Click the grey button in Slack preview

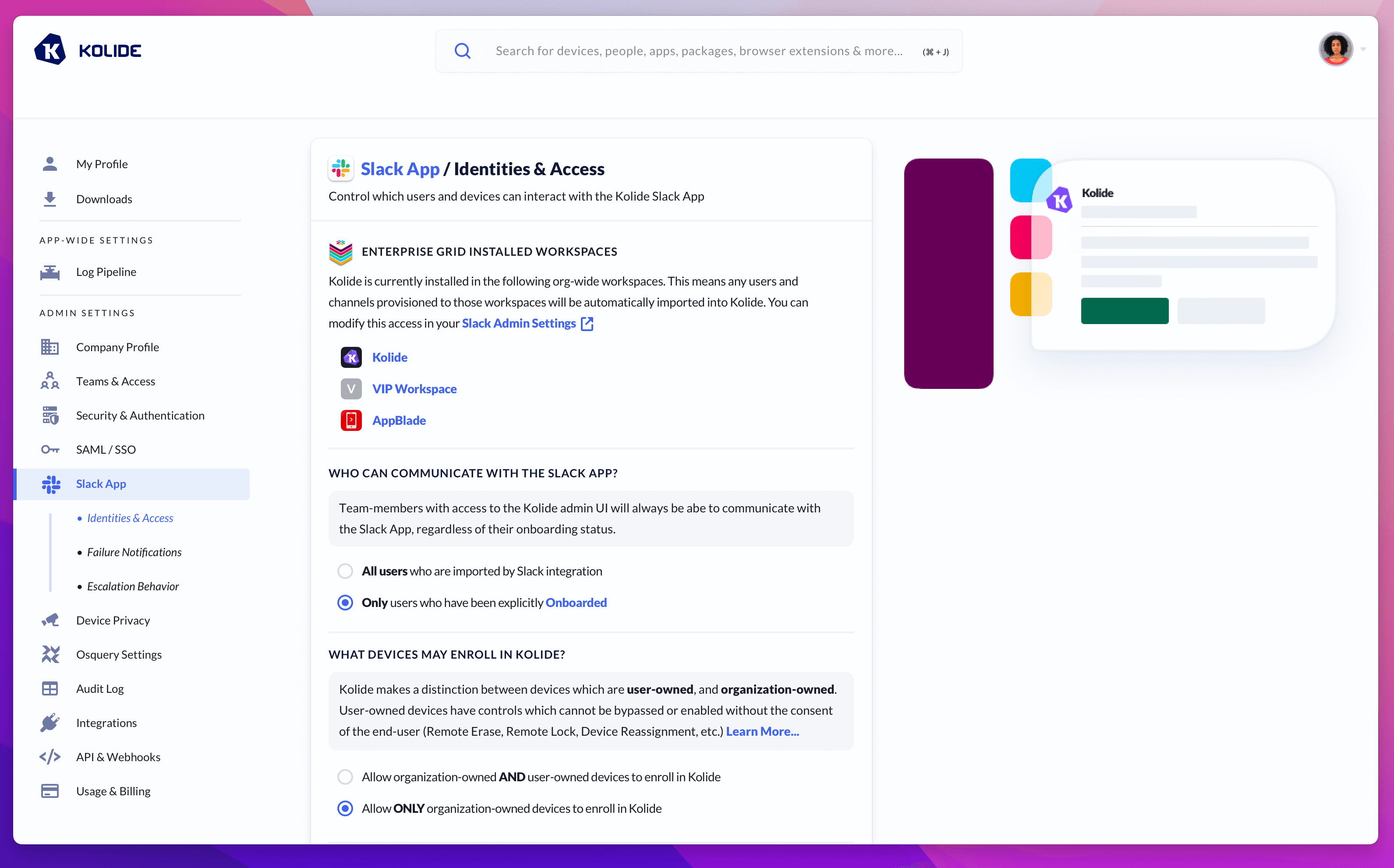[1221, 311]
